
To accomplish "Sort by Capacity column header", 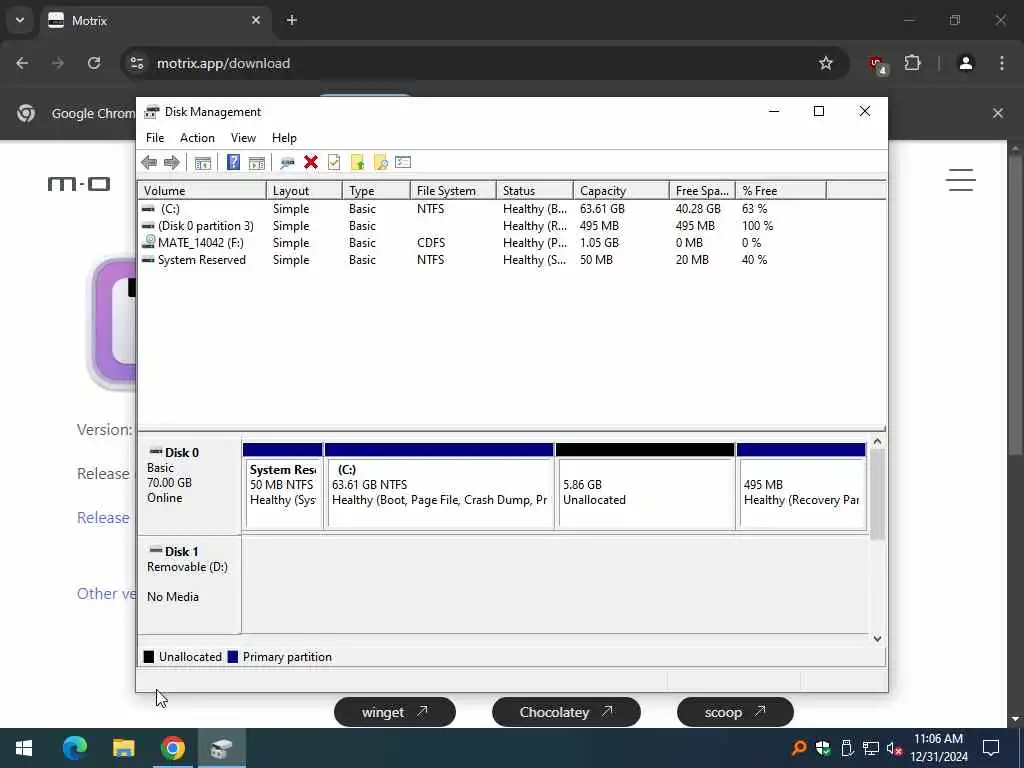I will 621,191.
